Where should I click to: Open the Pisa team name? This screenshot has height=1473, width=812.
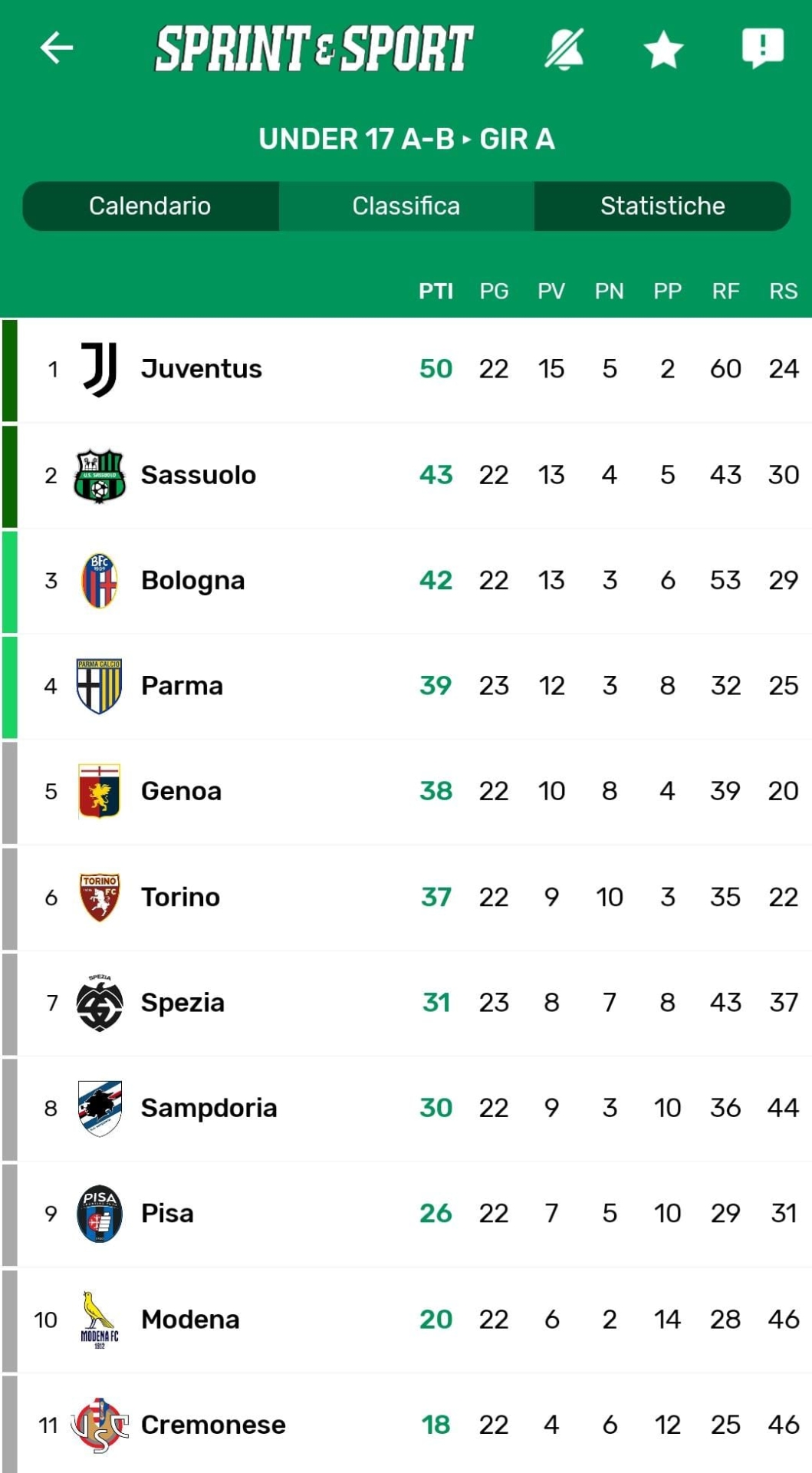point(167,1213)
